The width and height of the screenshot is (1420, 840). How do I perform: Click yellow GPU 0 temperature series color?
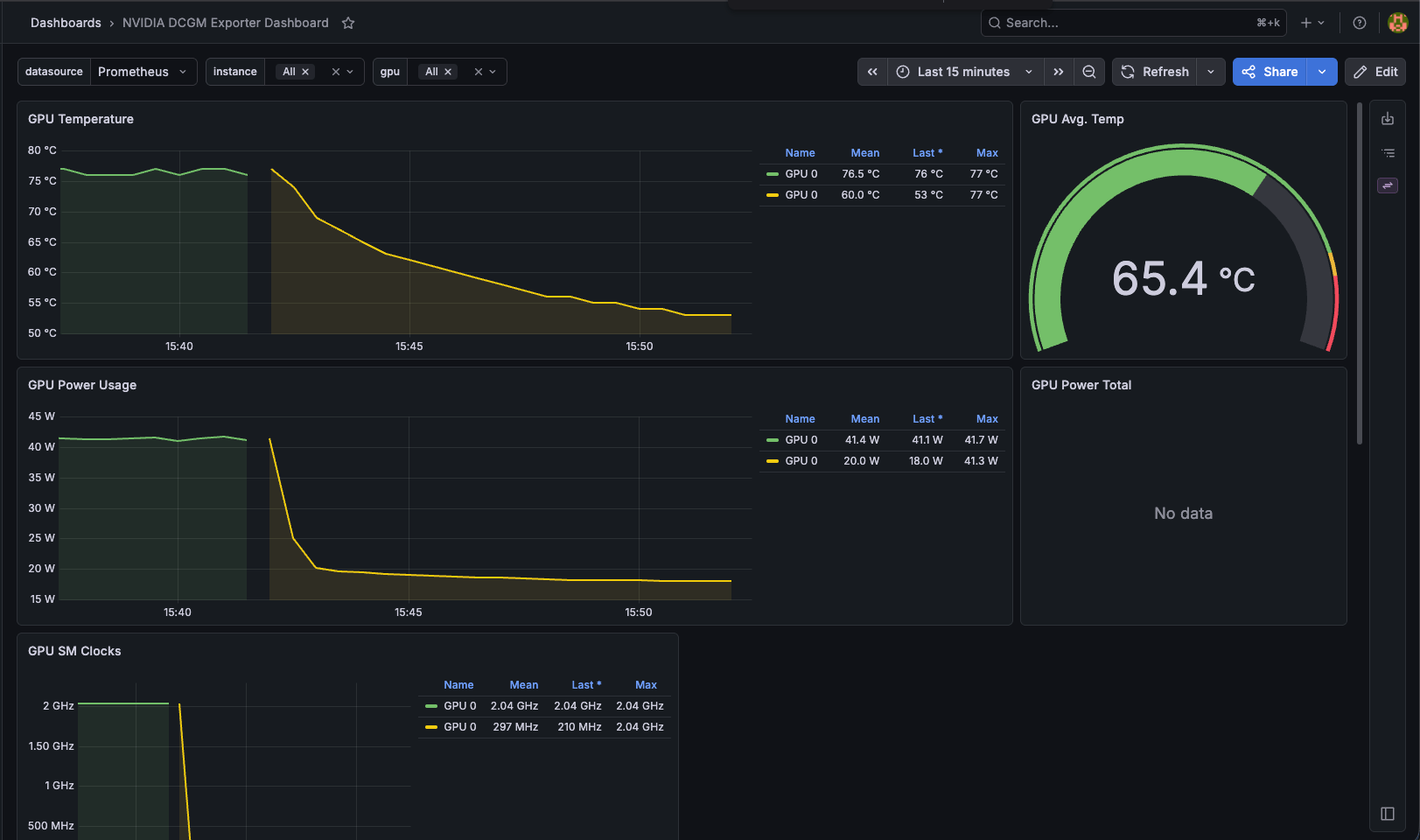(773, 195)
